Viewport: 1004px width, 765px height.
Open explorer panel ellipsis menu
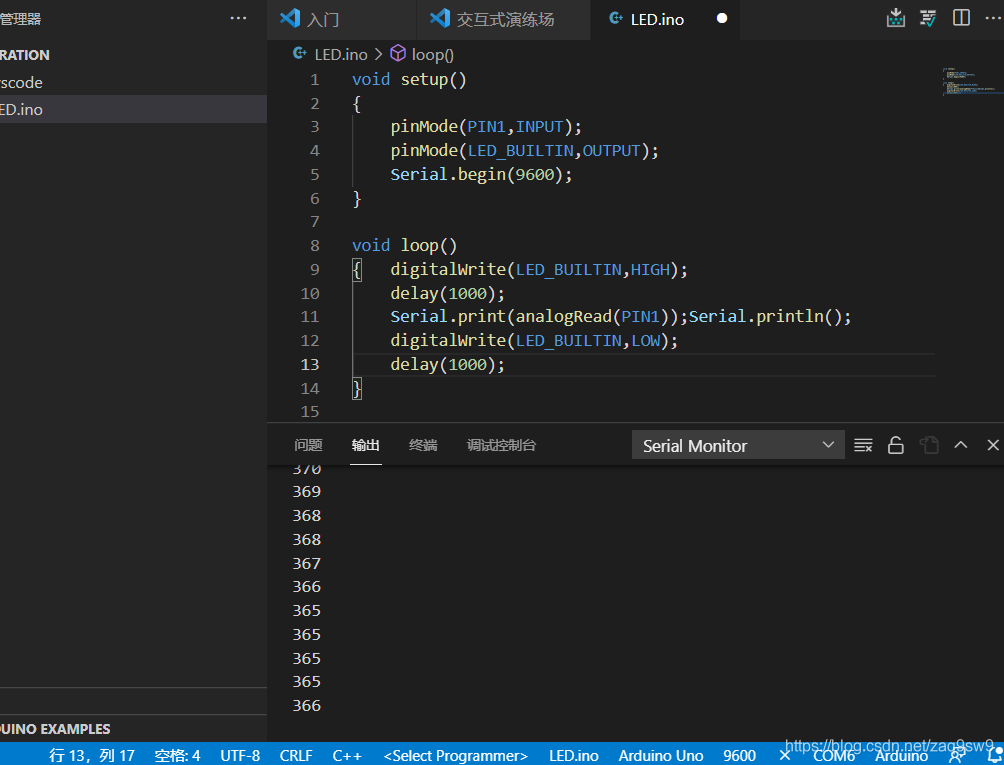click(x=238, y=19)
